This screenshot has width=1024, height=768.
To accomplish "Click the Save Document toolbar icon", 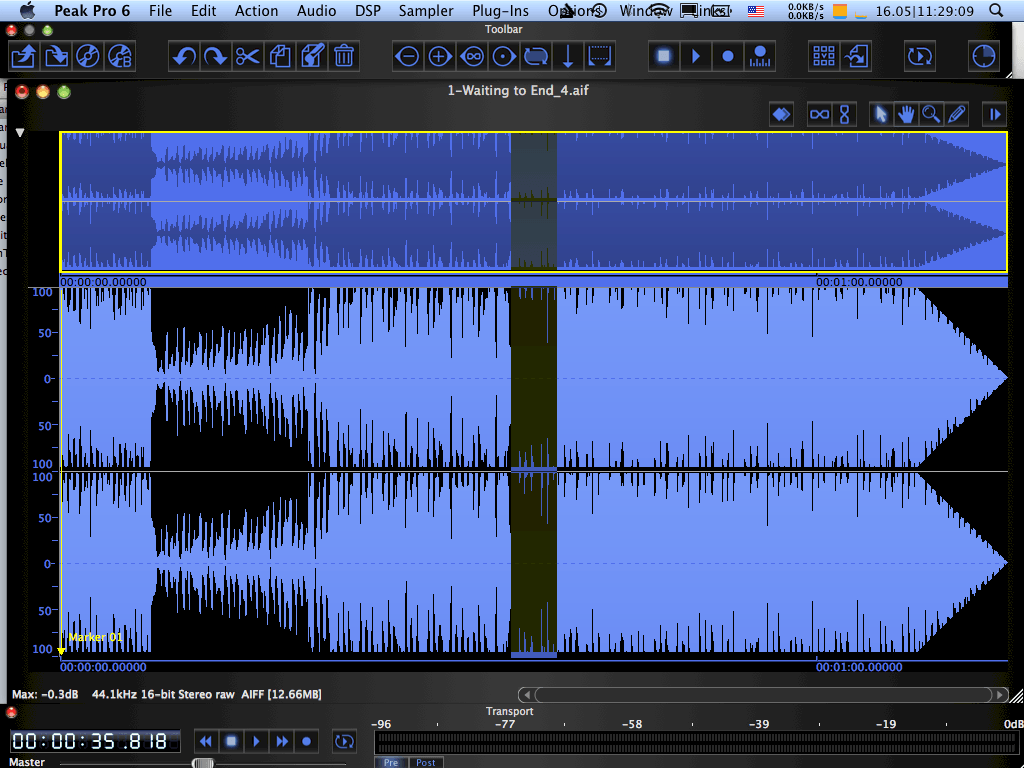I will pyautogui.click(x=56, y=57).
